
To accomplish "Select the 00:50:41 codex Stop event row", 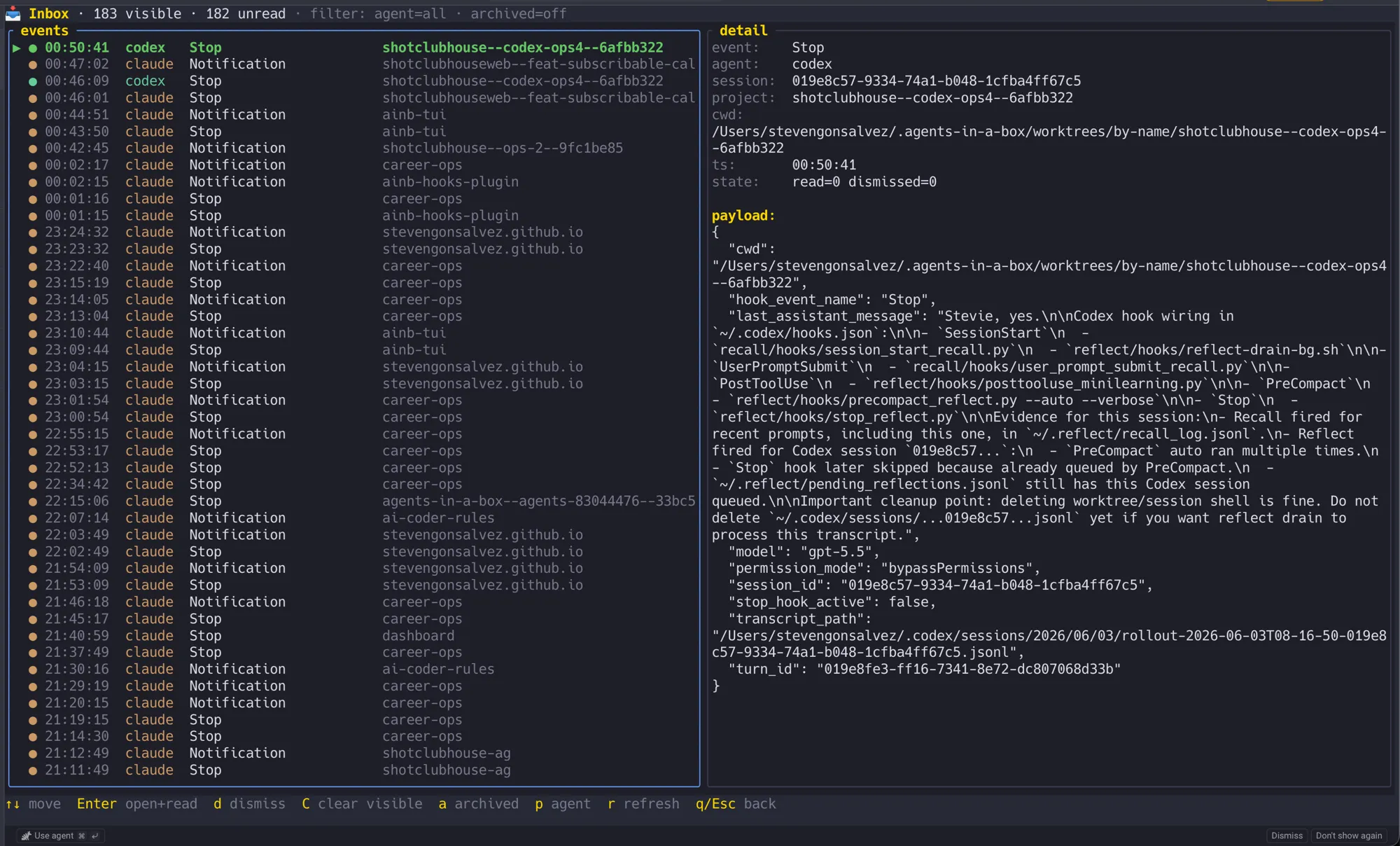I will 354,48.
